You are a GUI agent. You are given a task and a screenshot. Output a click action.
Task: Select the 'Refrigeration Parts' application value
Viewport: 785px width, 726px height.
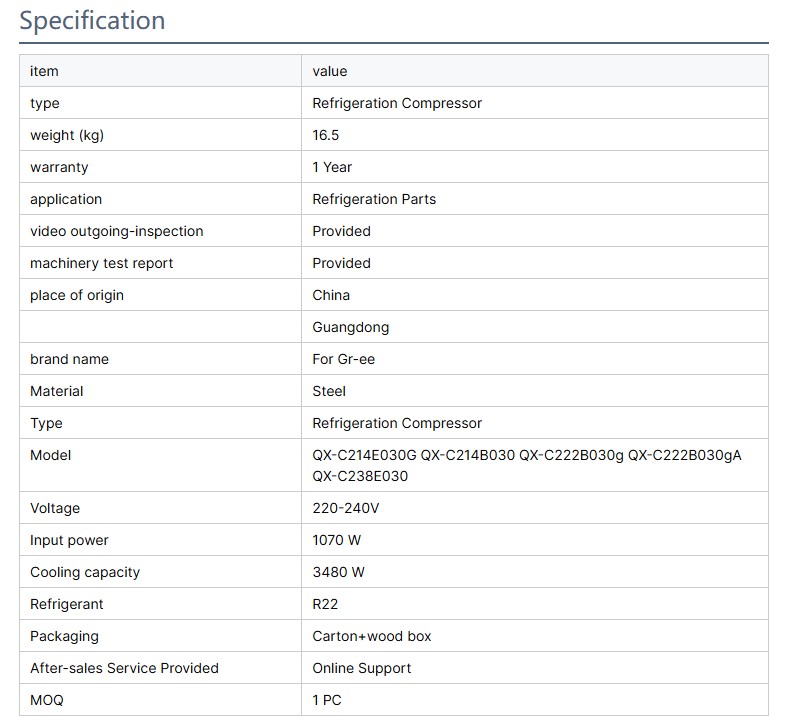(x=374, y=199)
